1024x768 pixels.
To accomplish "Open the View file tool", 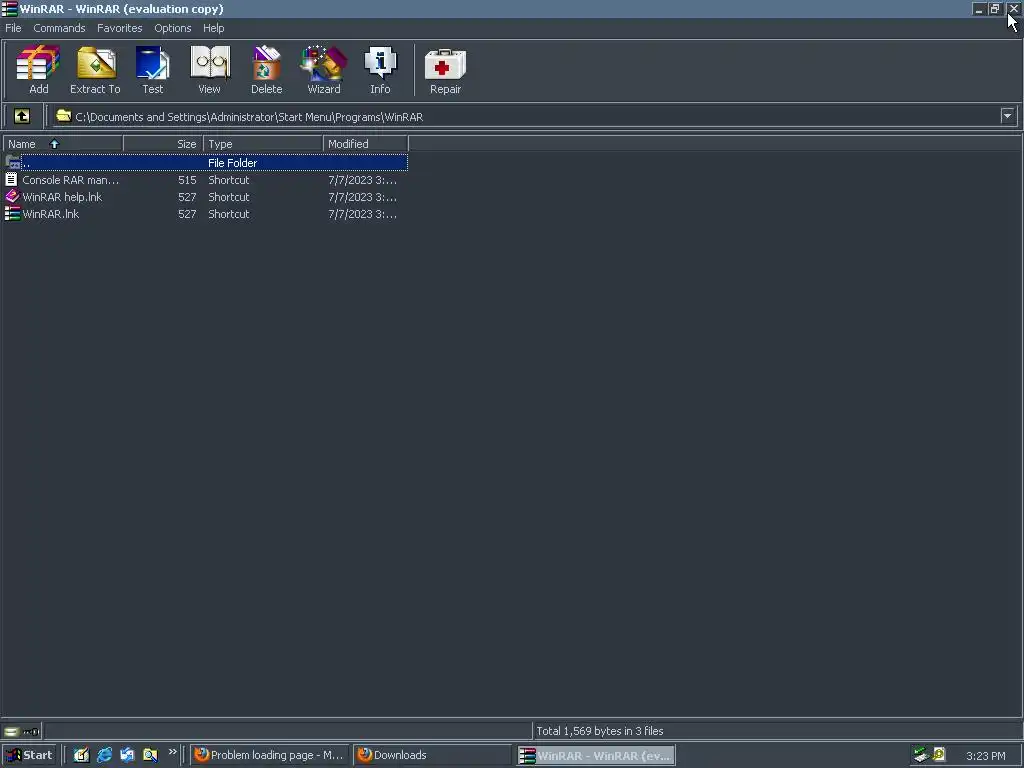I will pos(210,69).
